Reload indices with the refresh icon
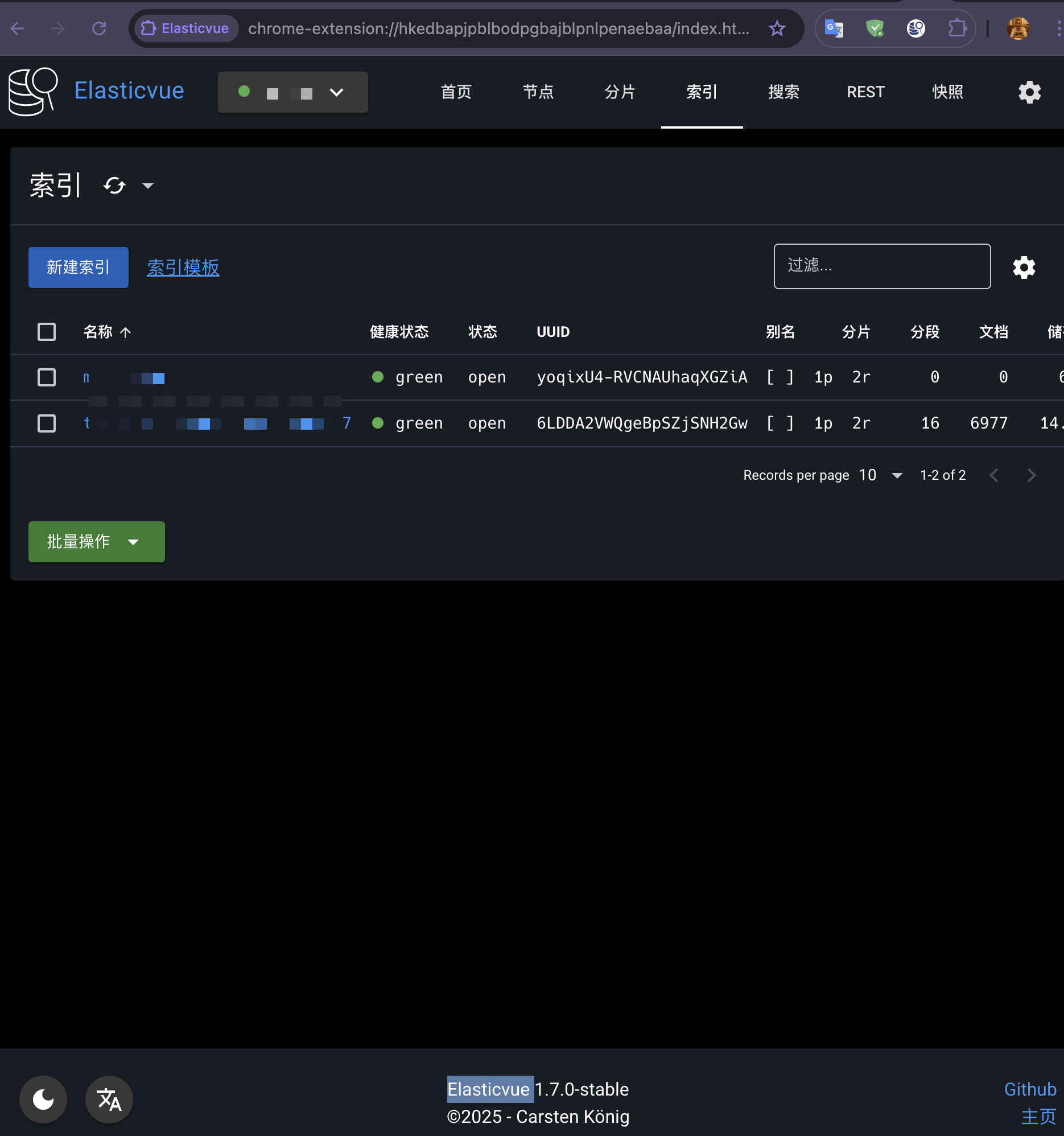1064x1136 pixels. tap(114, 186)
